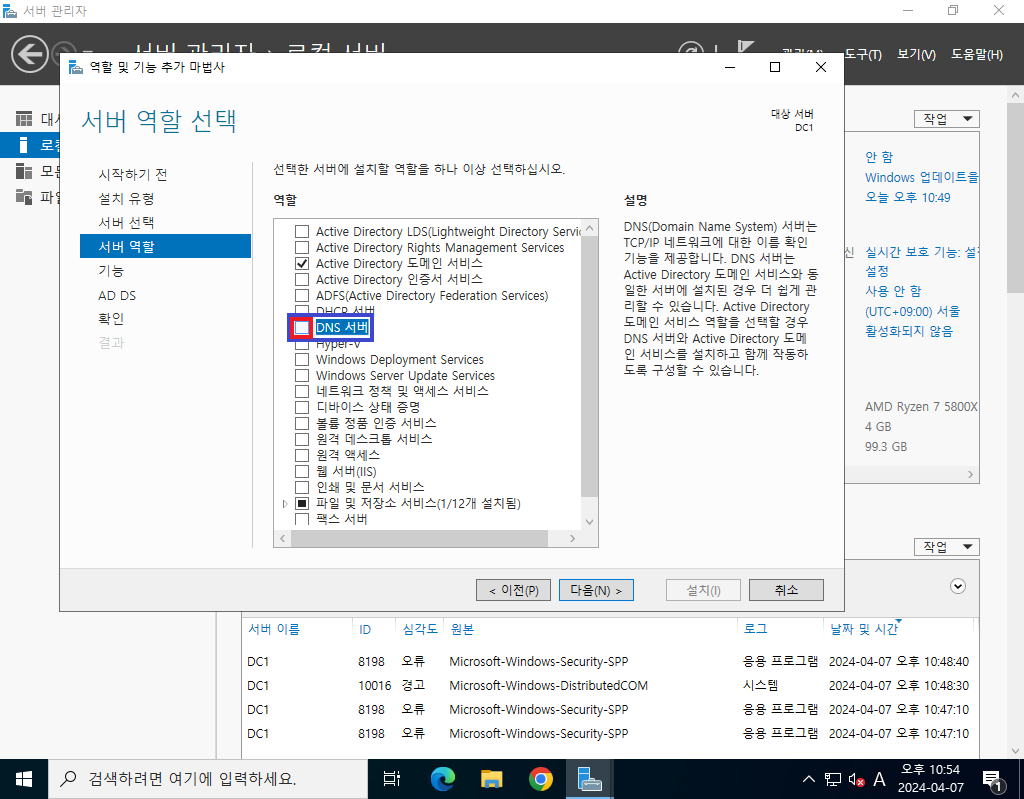Check Windows Deployment Services checkbox

(x=302, y=359)
